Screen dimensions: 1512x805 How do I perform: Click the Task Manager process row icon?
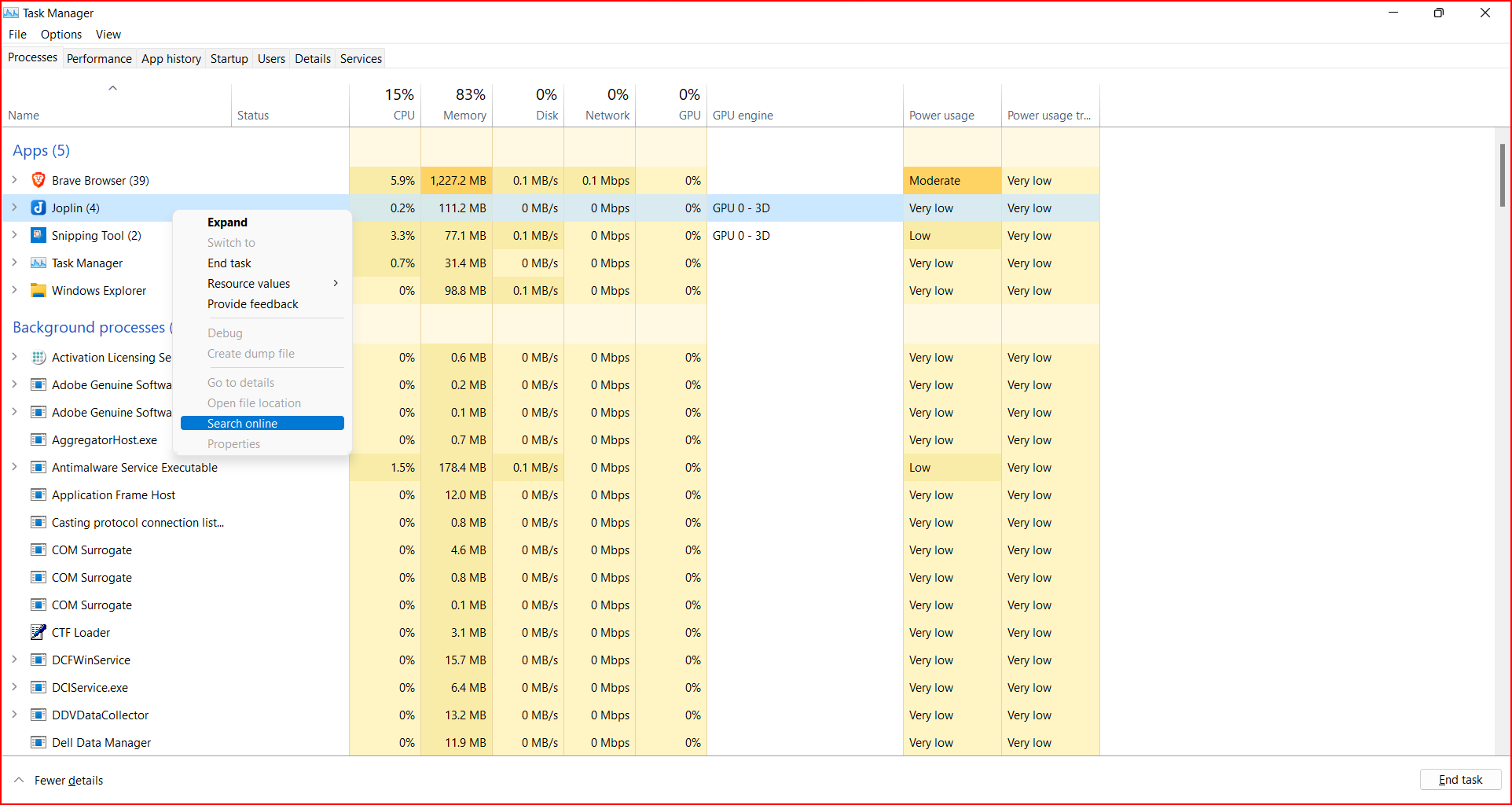click(38, 263)
